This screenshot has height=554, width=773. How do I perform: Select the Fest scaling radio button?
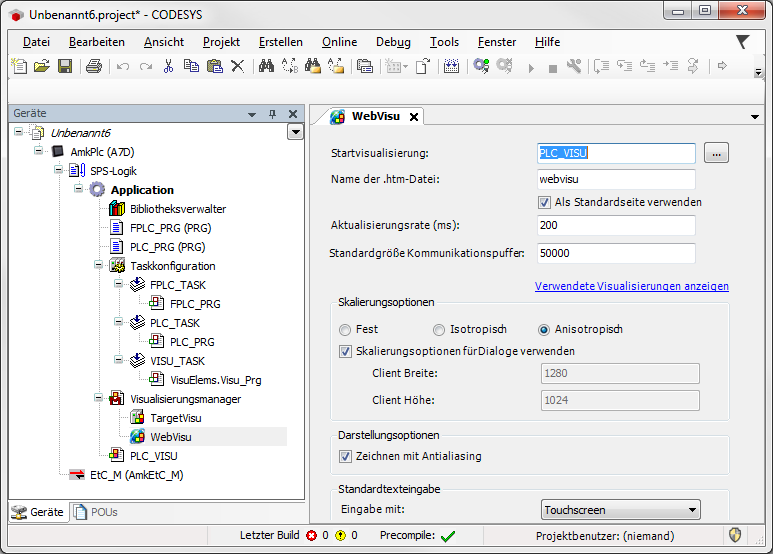click(345, 330)
